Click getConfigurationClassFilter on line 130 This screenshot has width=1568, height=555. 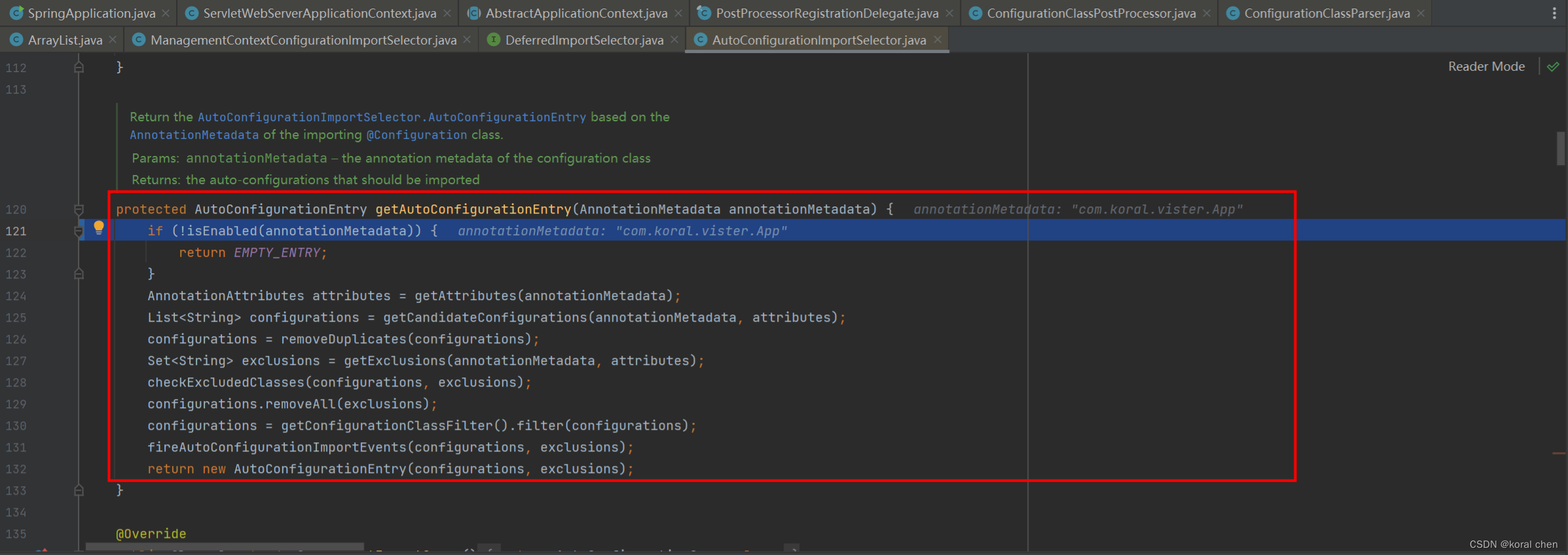(x=387, y=426)
